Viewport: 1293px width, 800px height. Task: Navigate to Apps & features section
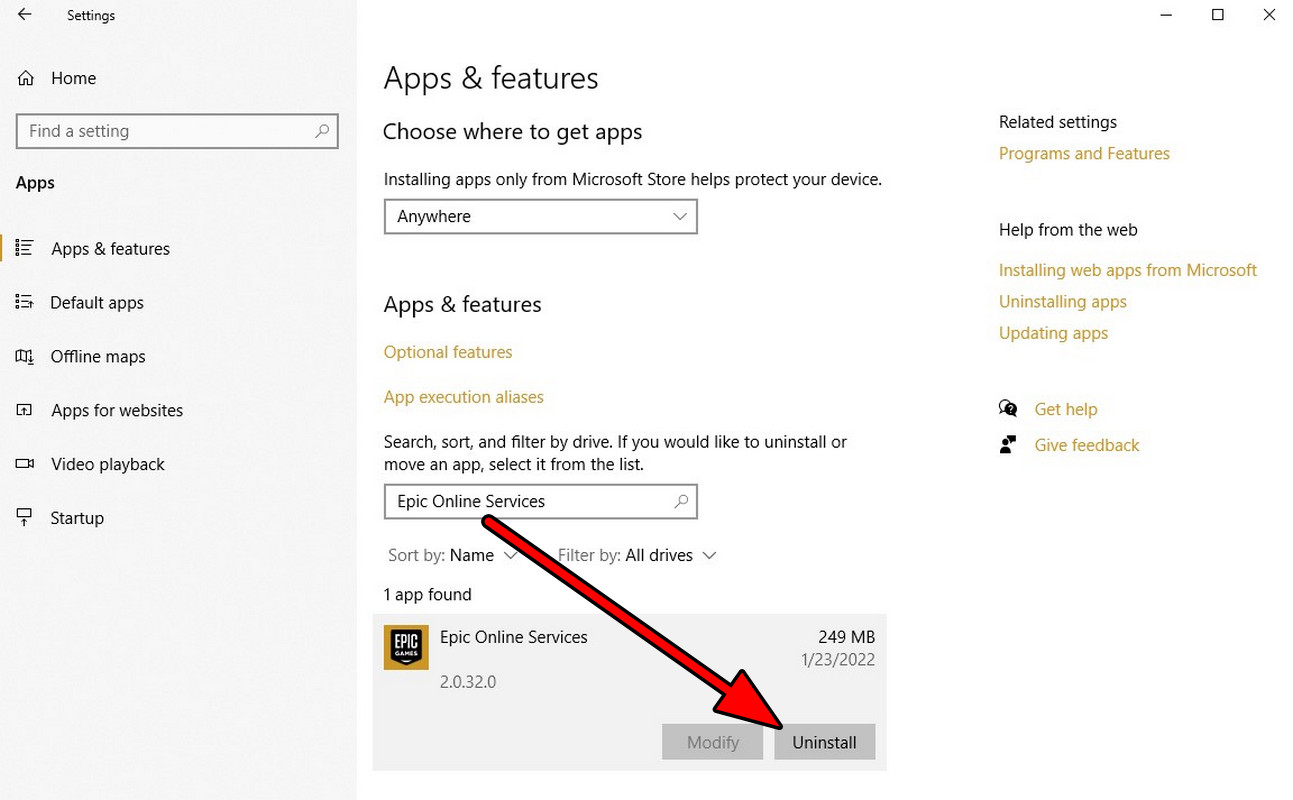[x=110, y=248]
